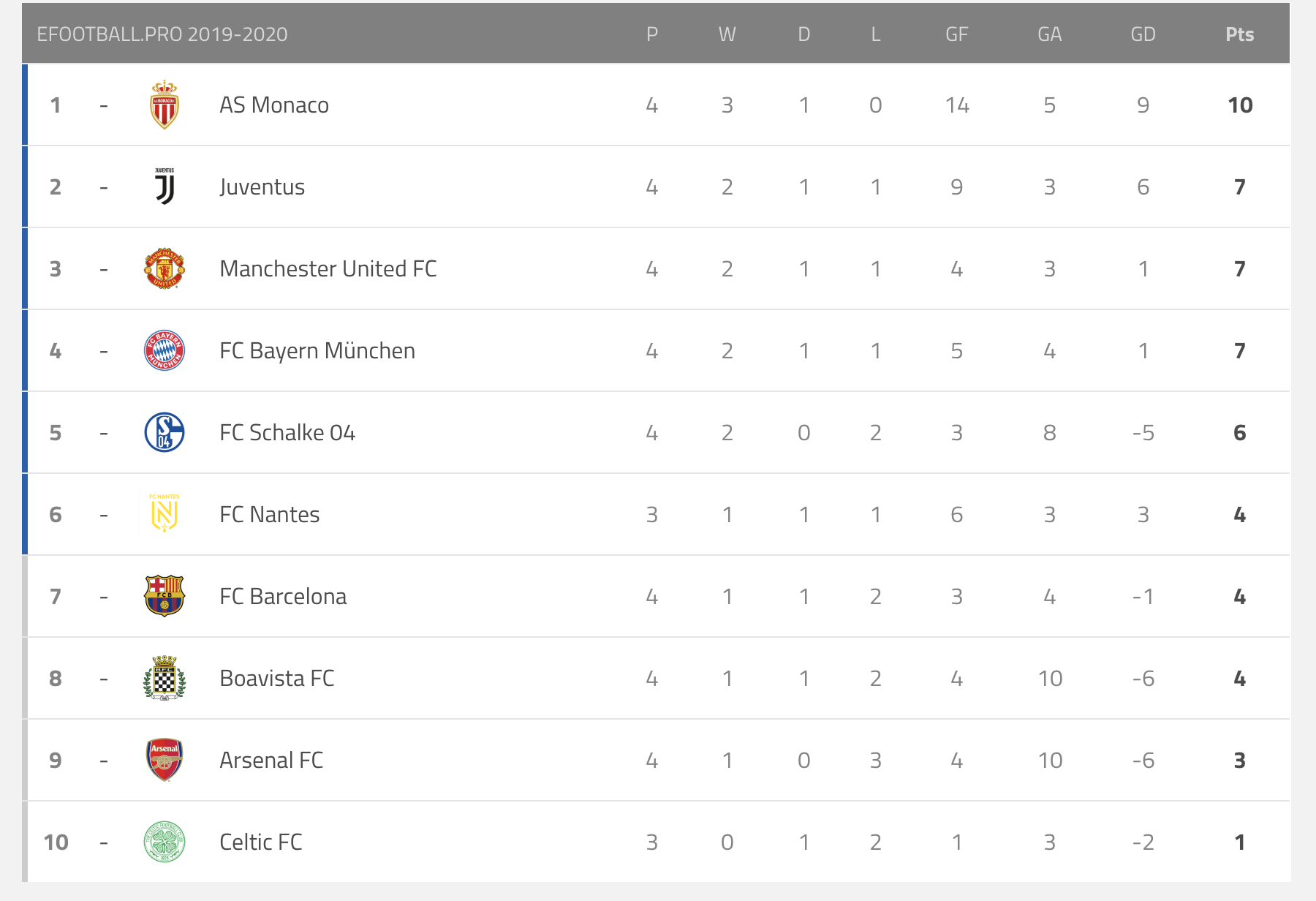Click the Celtic FC clover badge
Image resolution: width=1316 pixels, height=901 pixels.
click(x=164, y=842)
